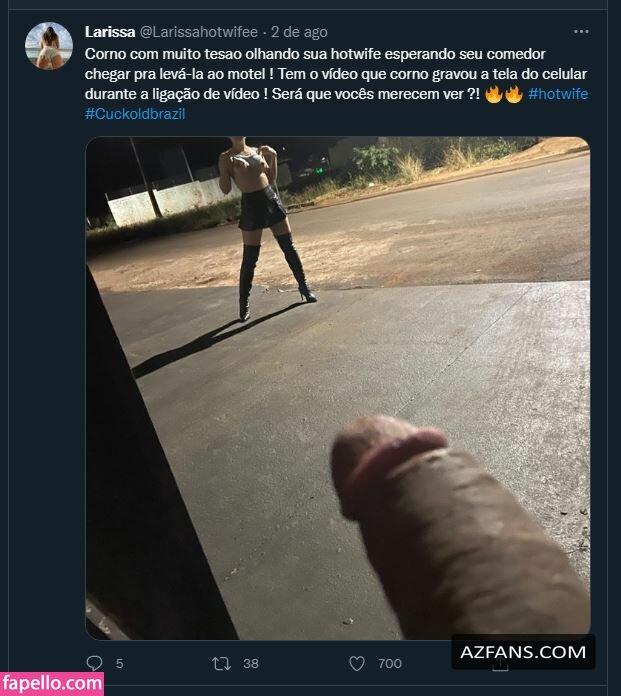Open the #hotwife hashtag
The image size is (621, 696).
pos(558,94)
